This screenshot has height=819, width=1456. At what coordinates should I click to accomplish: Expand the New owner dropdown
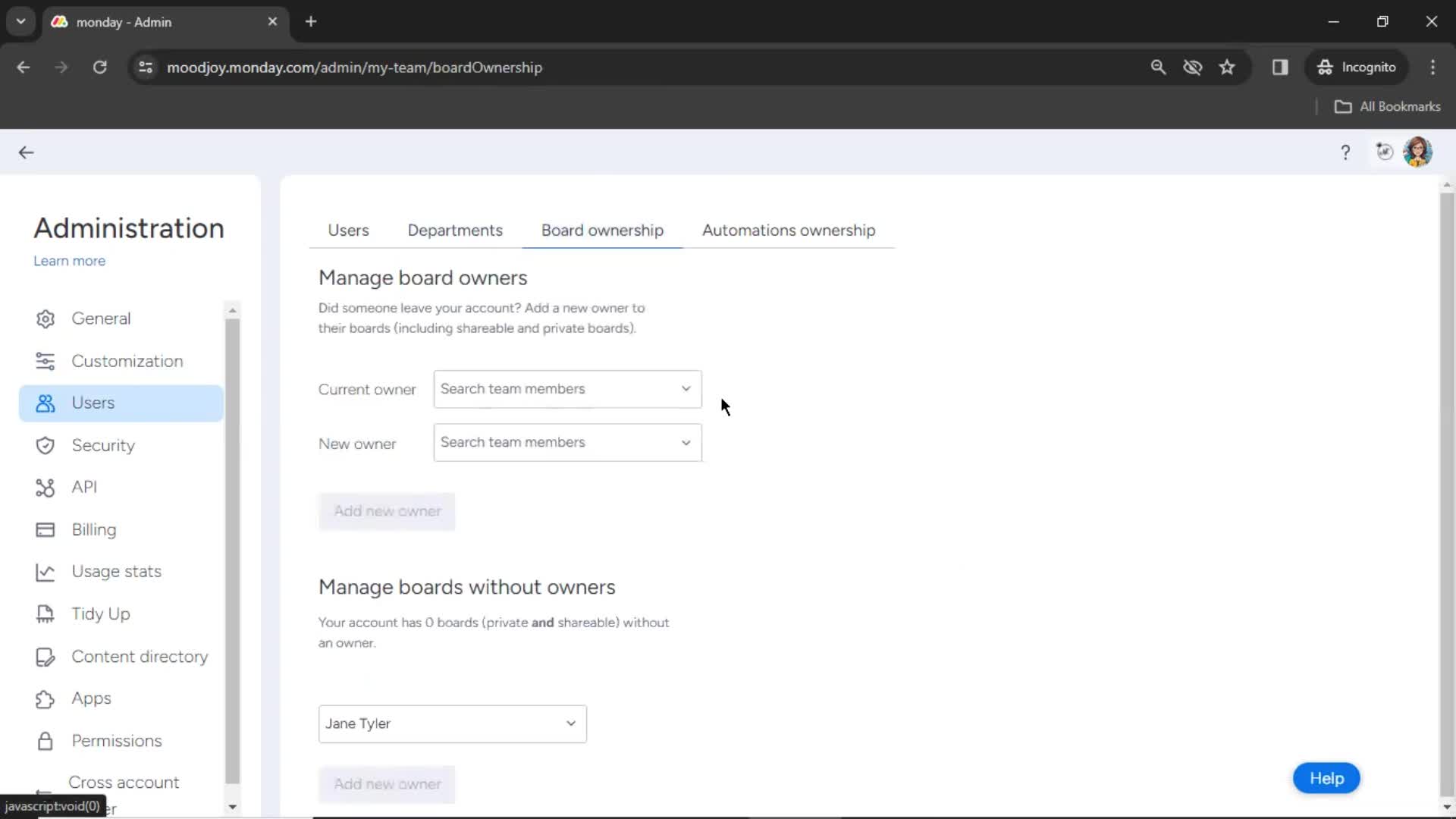tap(566, 442)
